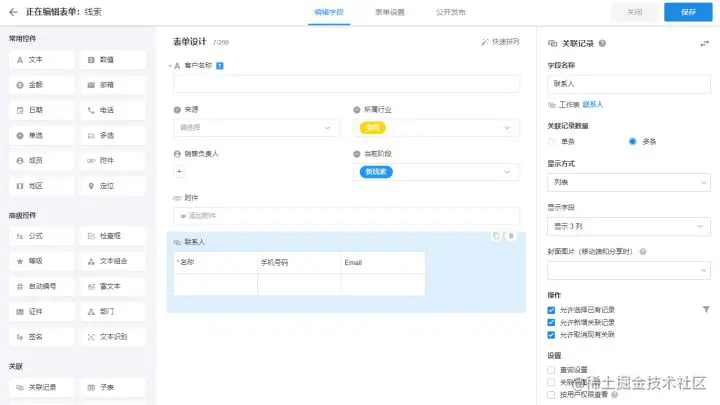Add a 地区 region control
720x405 pixels.
click(x=41, y=186)
